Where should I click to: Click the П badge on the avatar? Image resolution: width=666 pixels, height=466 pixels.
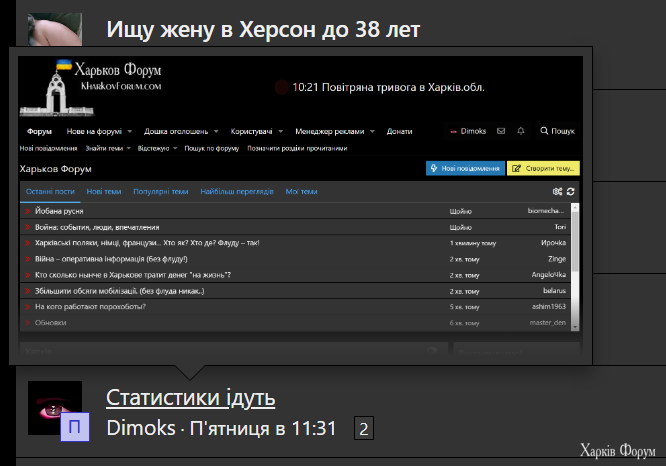point(75,426)
